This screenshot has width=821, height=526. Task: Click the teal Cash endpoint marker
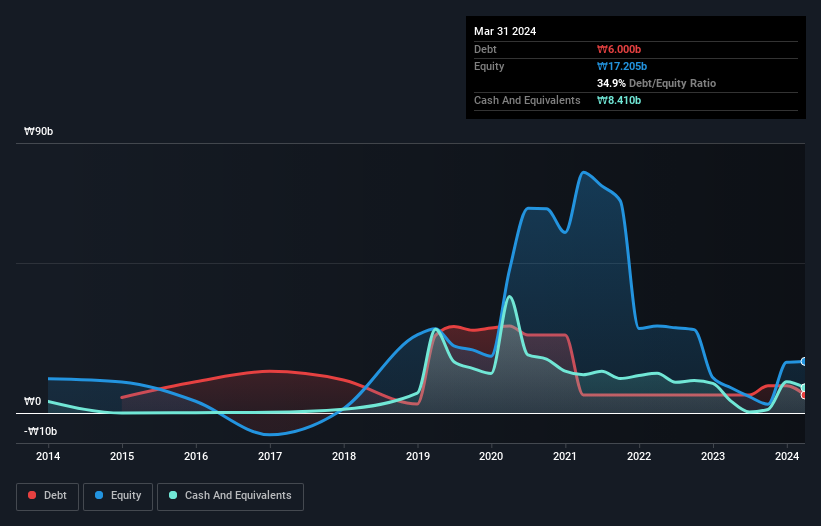804,388
